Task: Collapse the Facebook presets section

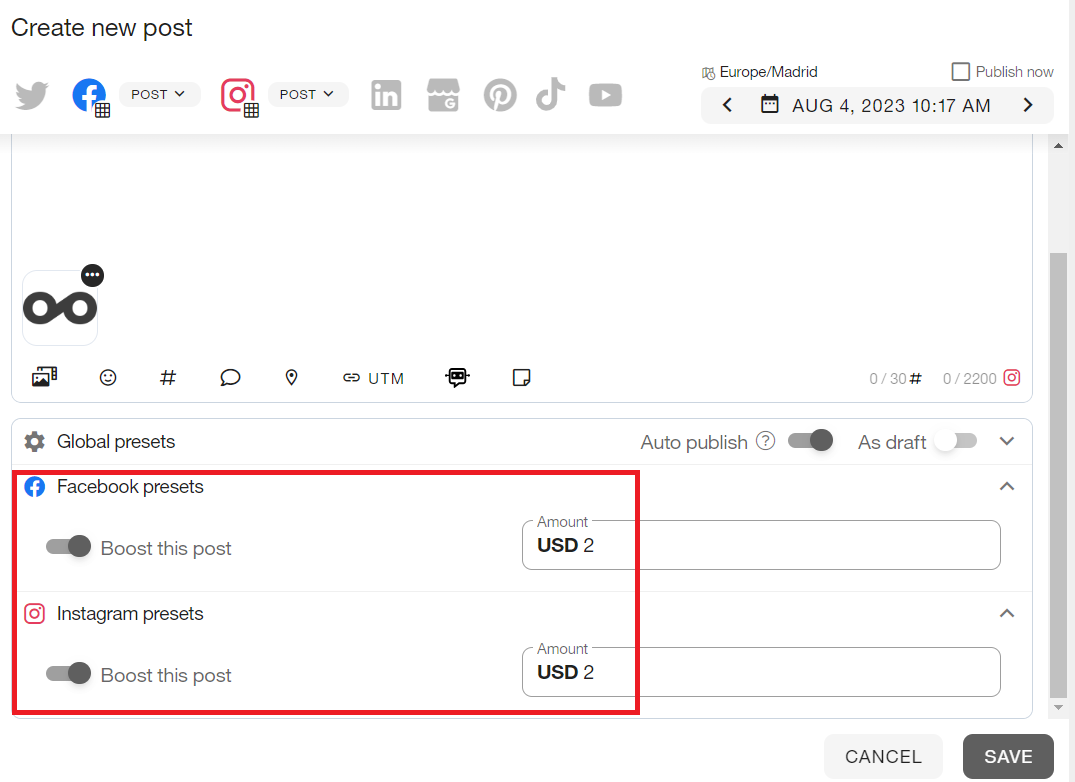Action: [x=1007, y=487]
